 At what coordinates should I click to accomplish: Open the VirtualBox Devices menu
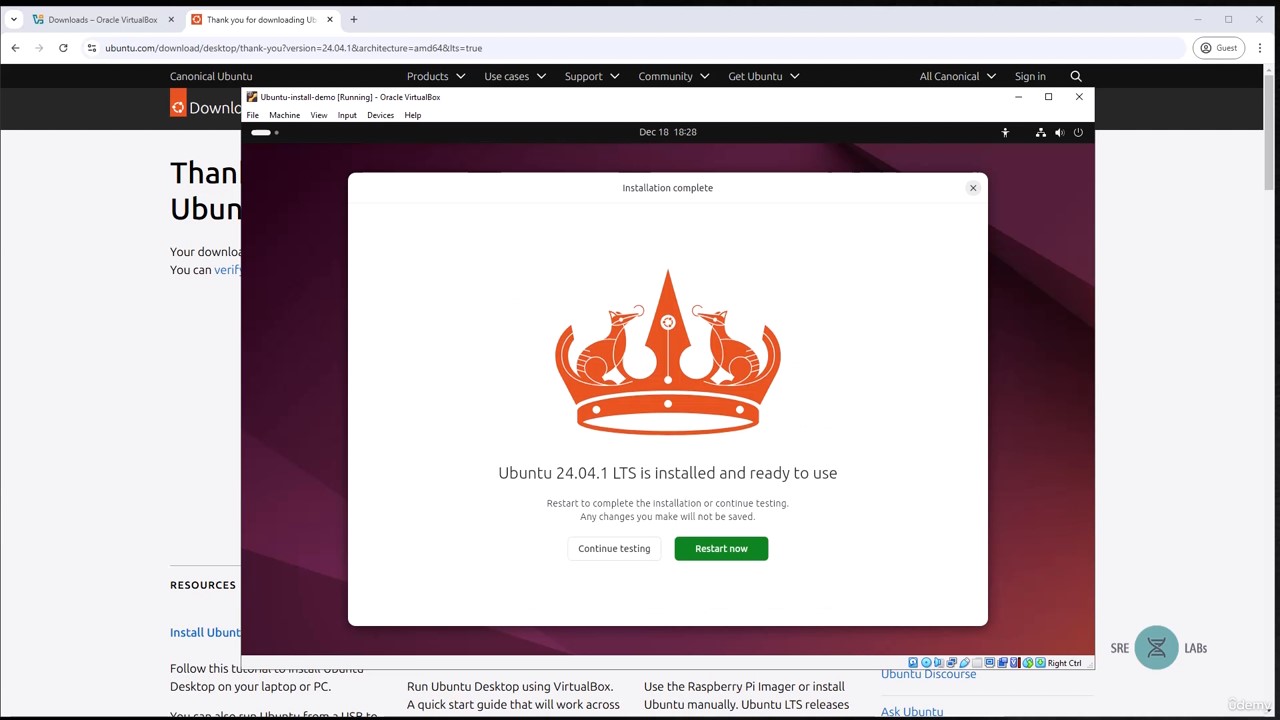pyautogui.click(x=380, y=115)
